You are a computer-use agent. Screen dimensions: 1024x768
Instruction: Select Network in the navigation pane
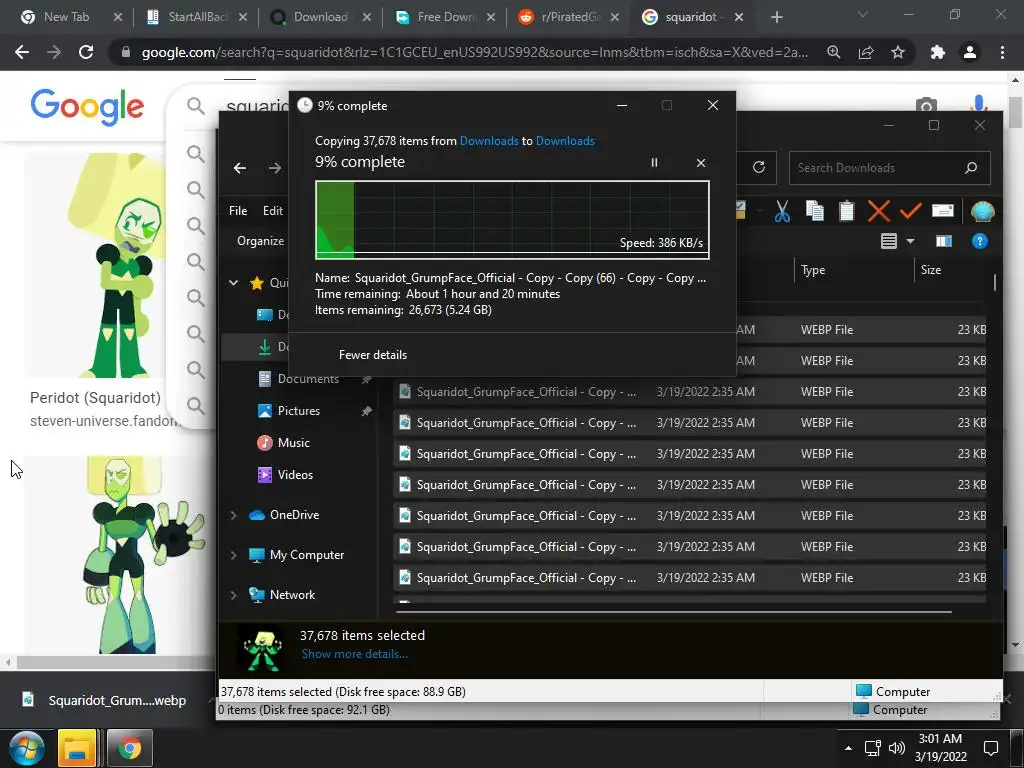tap(292, 595)
